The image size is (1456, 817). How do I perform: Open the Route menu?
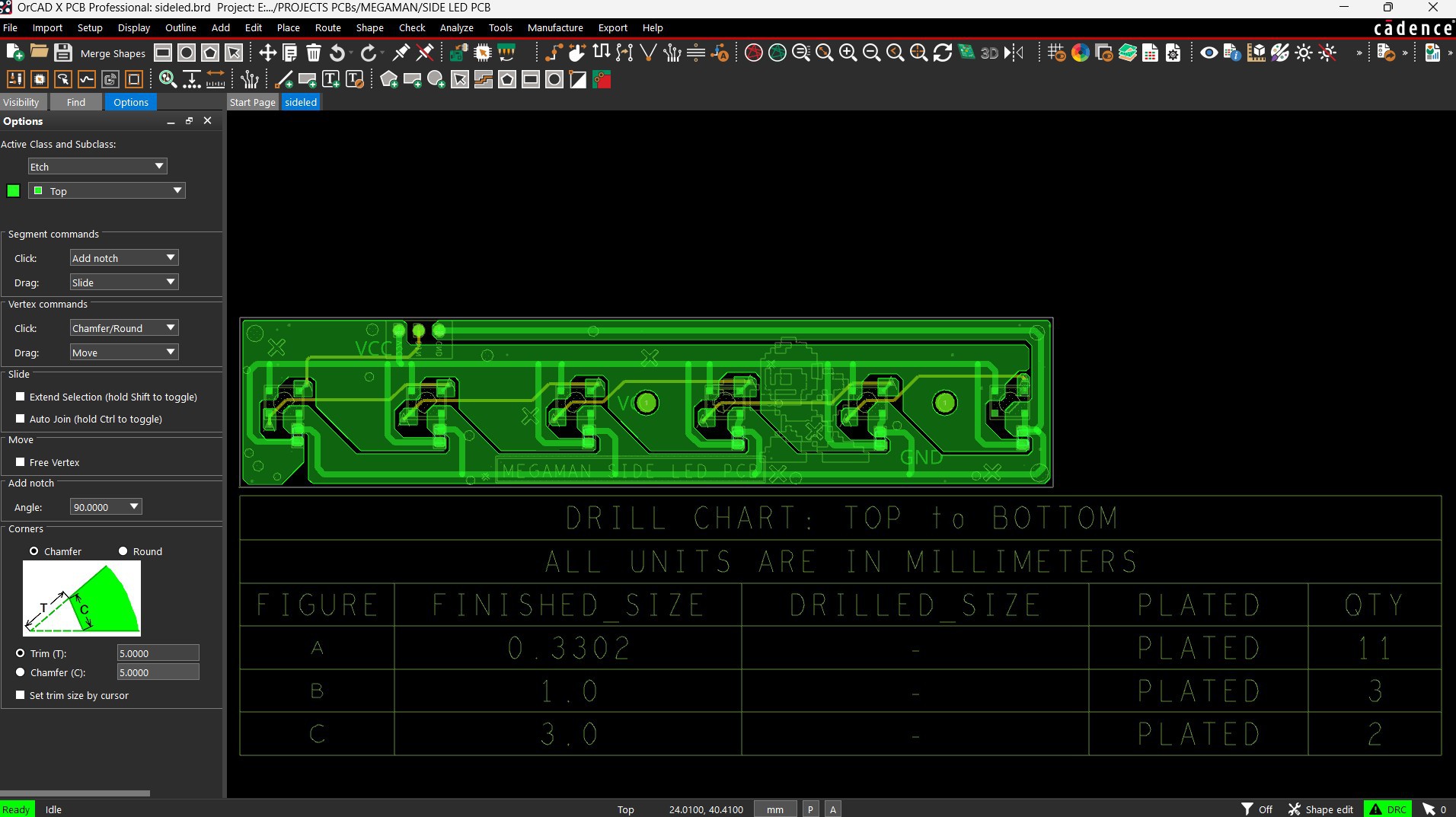pyautogui.click(x=327, y=27)
